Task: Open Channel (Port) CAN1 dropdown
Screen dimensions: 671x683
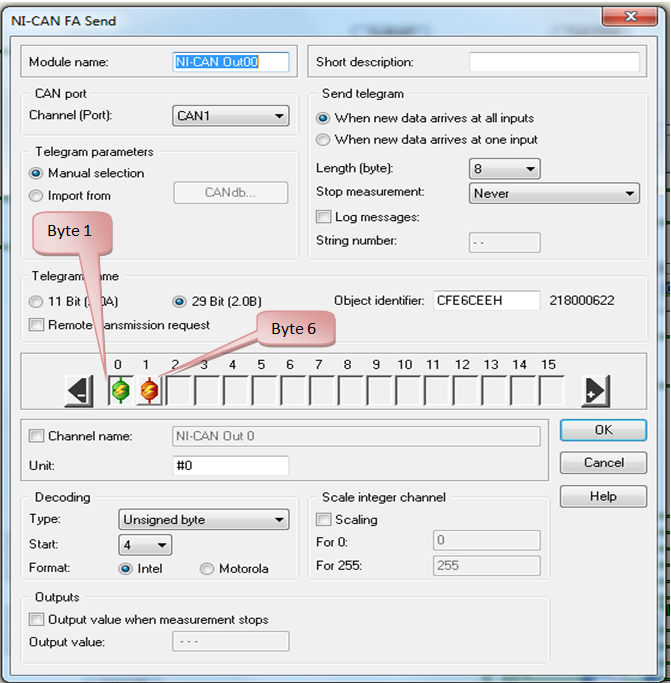Action: (x=230, y=116)
